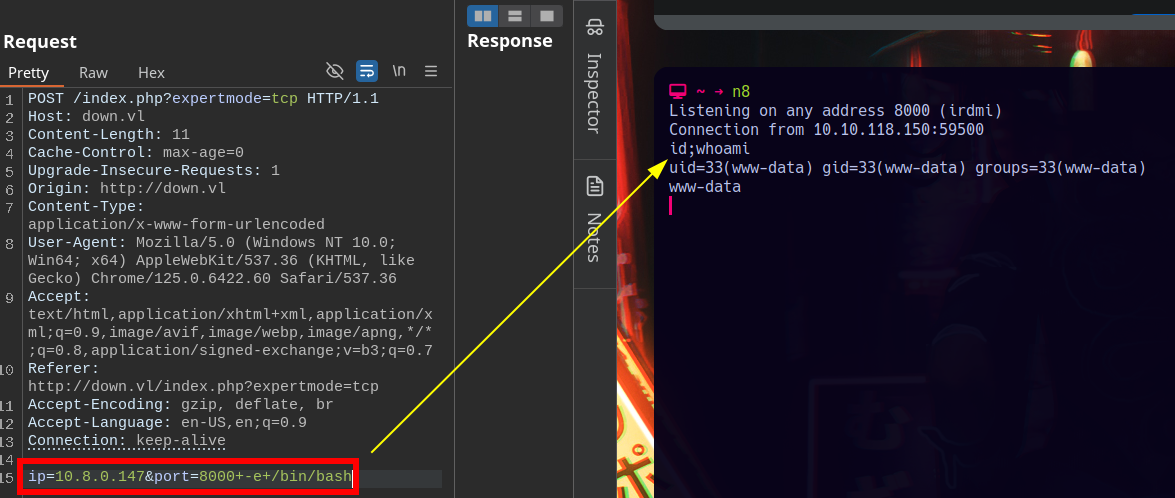Click the Cache-Control header line

tap(136, 153)
